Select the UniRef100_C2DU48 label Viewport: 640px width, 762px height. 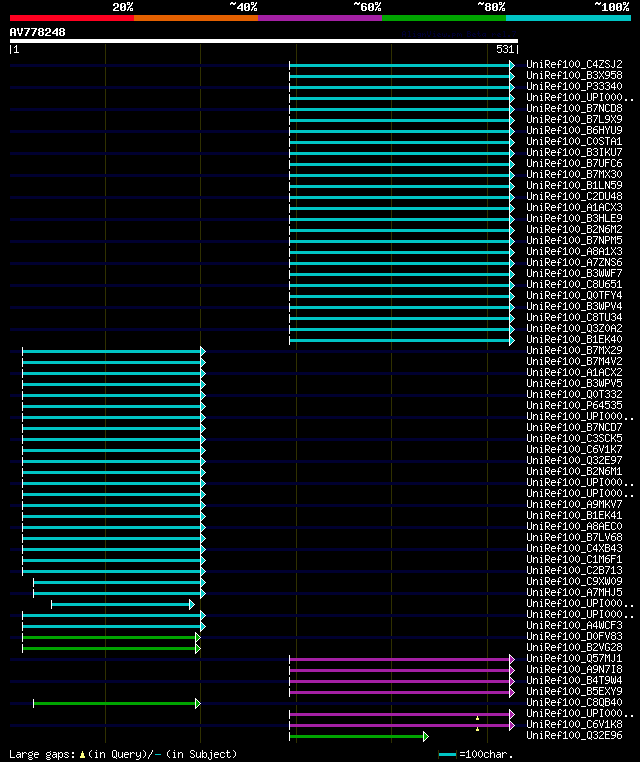pyautogui.click(x=574, y=196)
